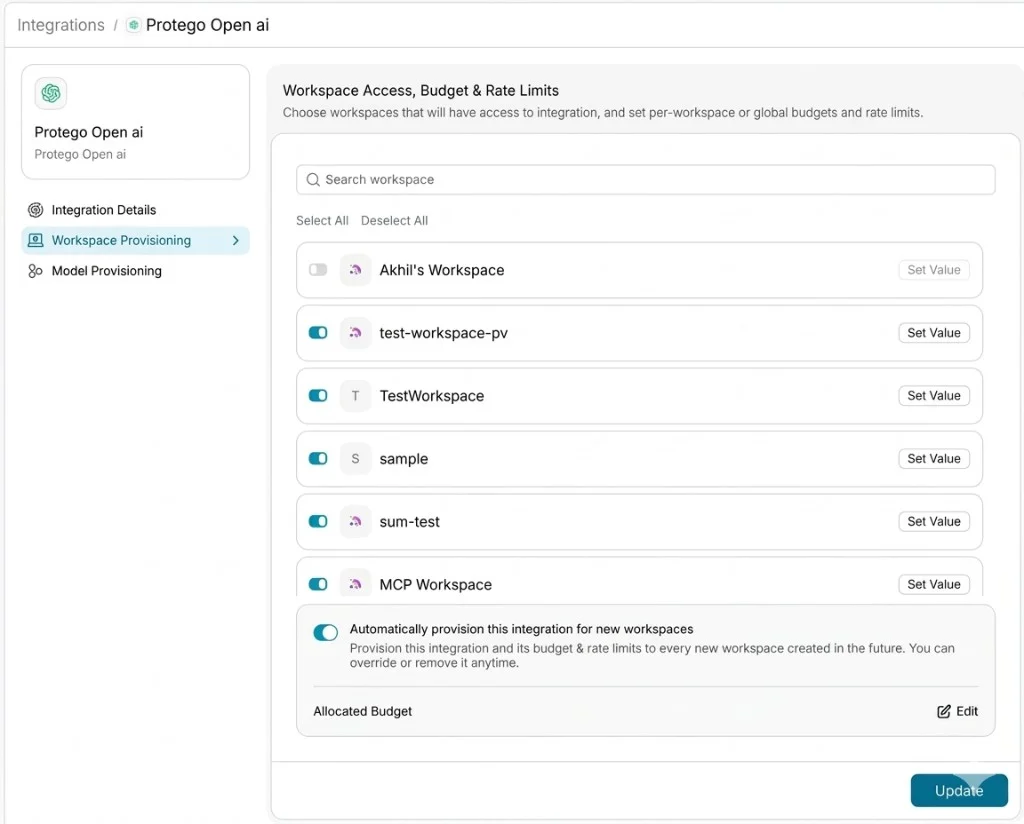Set Value for TestWorkspace
1024x824 pixels.
tap(934, 396)
